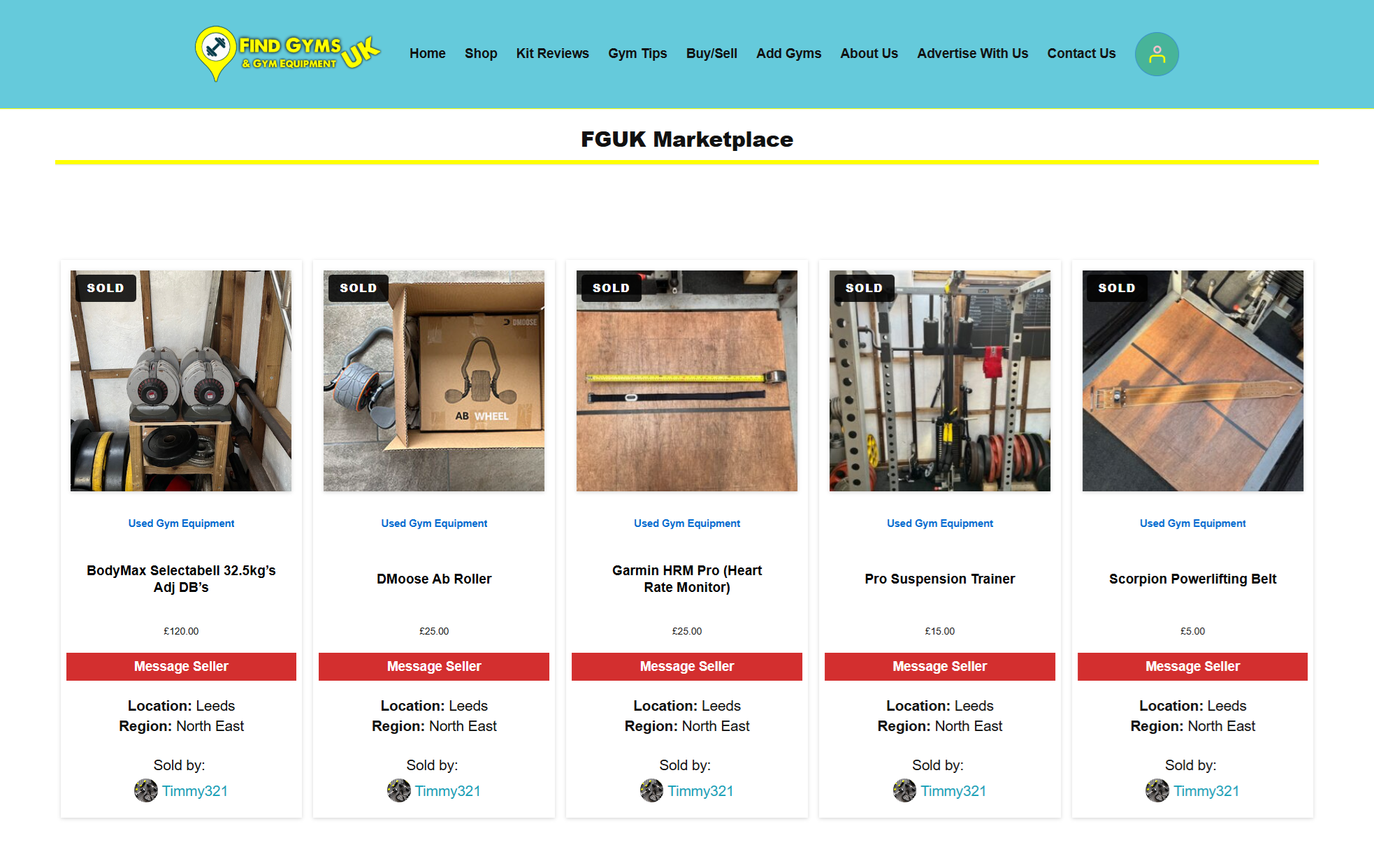The height and width of the screenshot is (868, 1374).
Task: Go to Kit Reviews in navigation
Action: [x=552, y=53]
